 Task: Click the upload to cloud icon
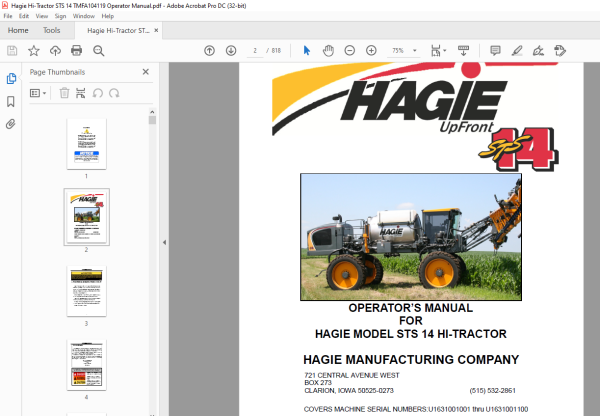point(55,51)
